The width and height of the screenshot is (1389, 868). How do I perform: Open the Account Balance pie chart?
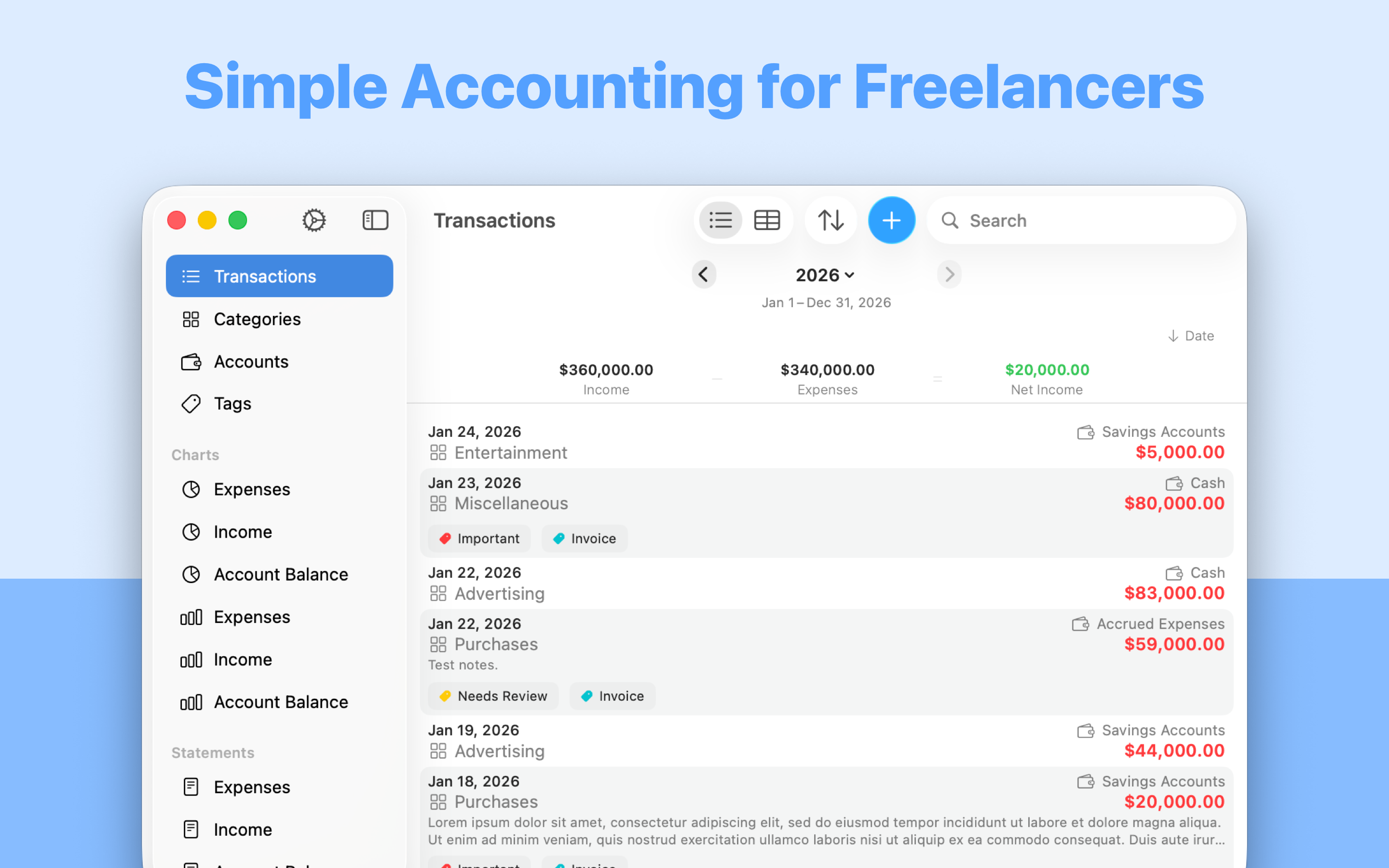point(280,574)
